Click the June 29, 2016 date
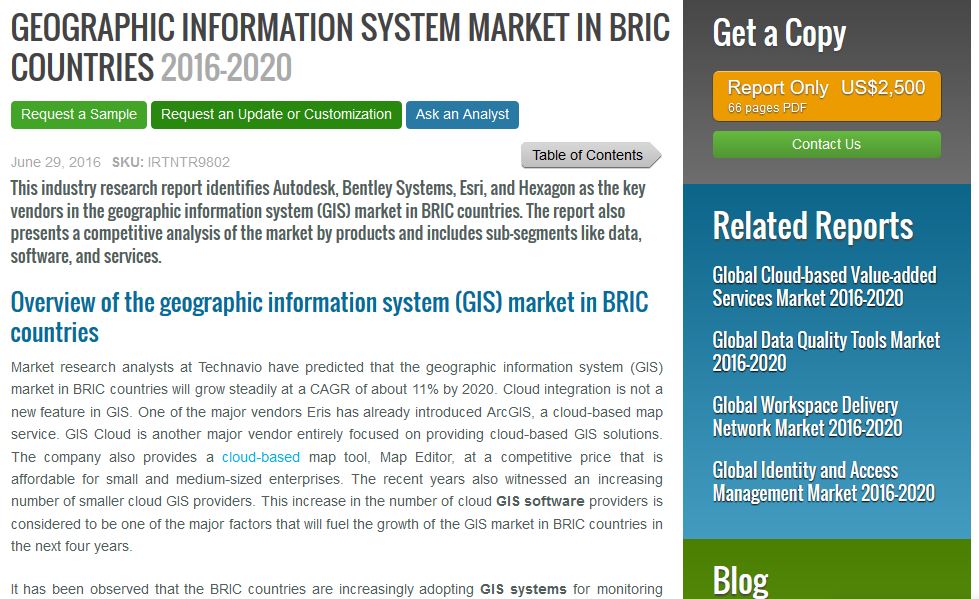This screenshot has width=979, height=599. [56, 162]
